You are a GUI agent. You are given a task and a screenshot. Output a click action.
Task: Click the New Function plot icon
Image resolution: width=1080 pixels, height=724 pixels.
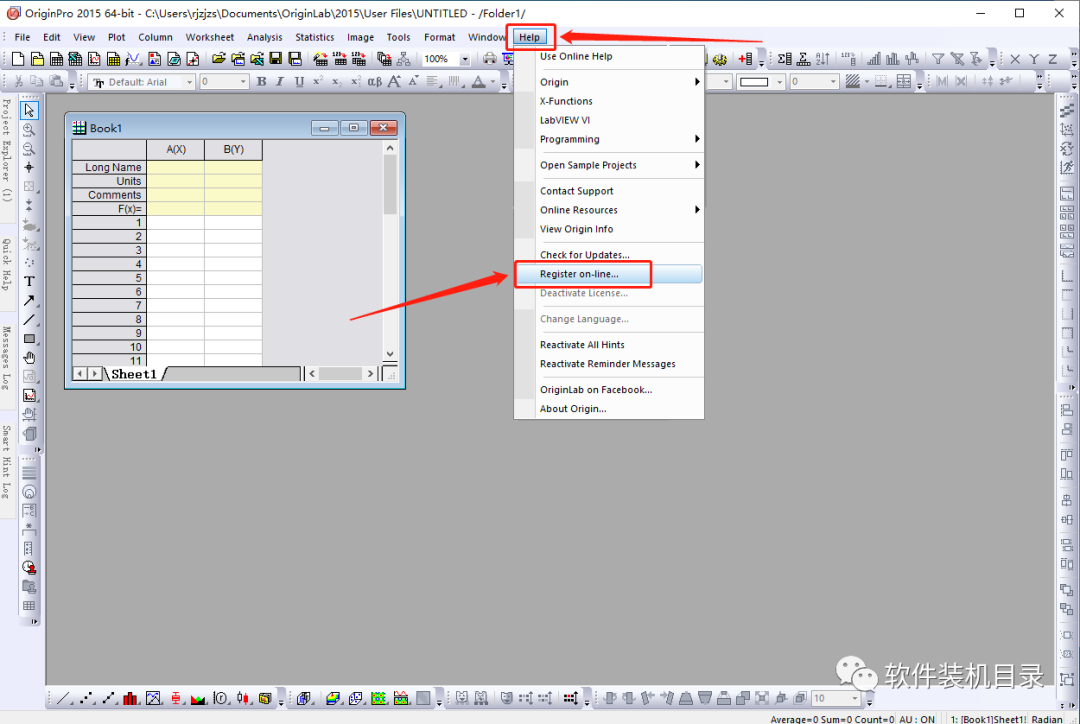pyautogui.click(x=133, y=59)
